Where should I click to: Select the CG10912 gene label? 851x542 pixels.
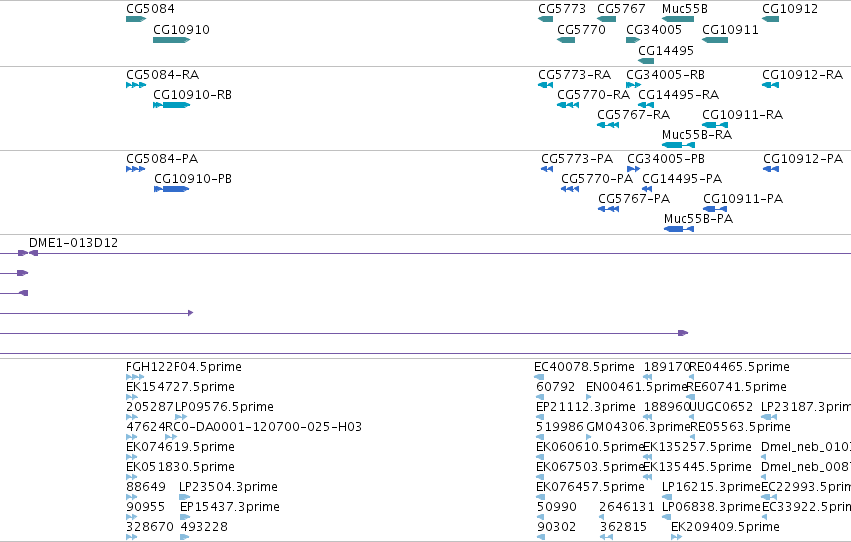click(790, 9)
